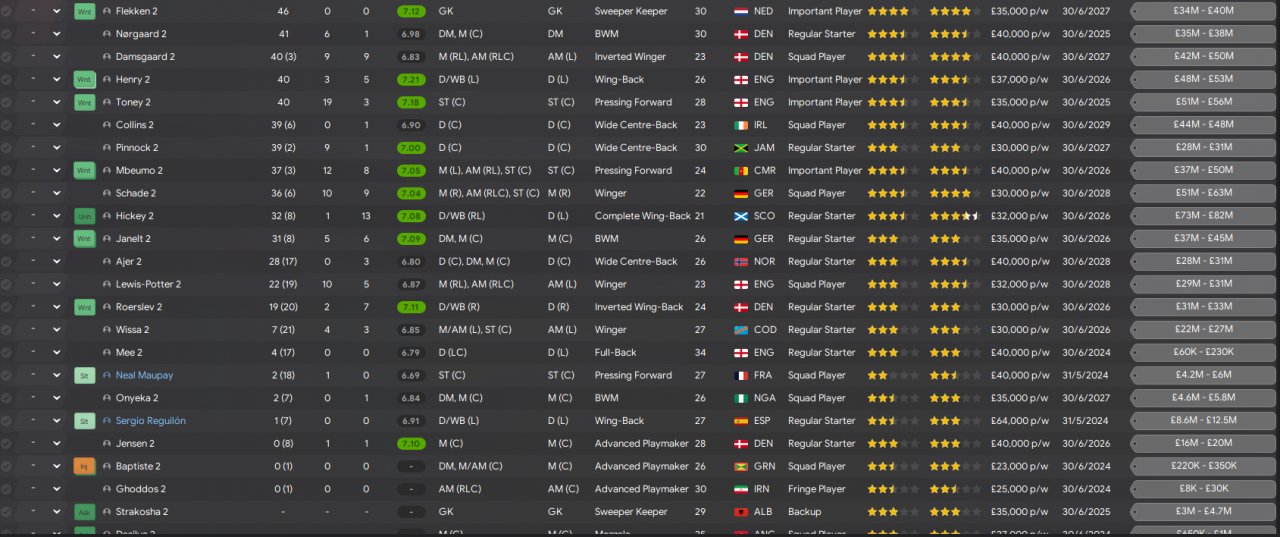
Task: Click Roerslev 2 player name
Action: pos(139,307)
